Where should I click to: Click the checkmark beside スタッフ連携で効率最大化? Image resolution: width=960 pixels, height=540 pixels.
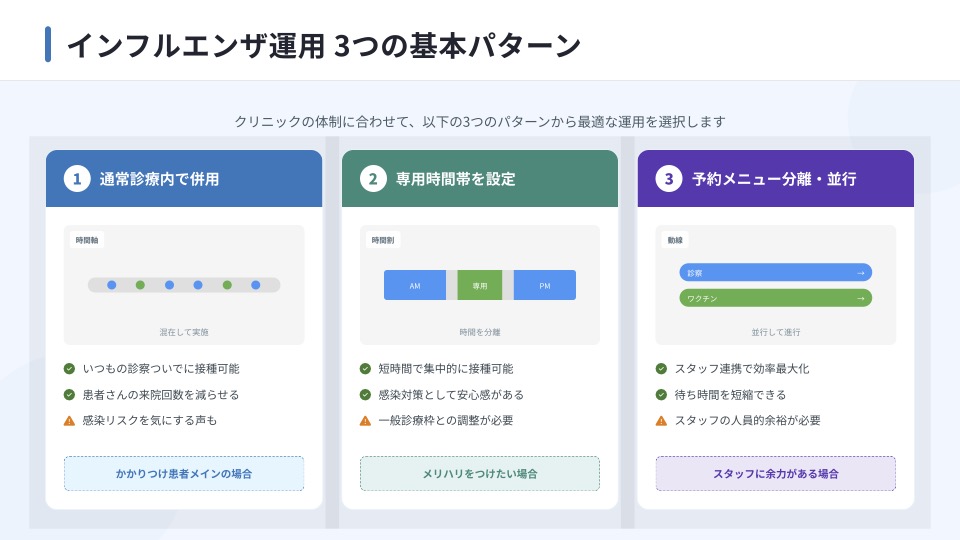tap(661, 369)
